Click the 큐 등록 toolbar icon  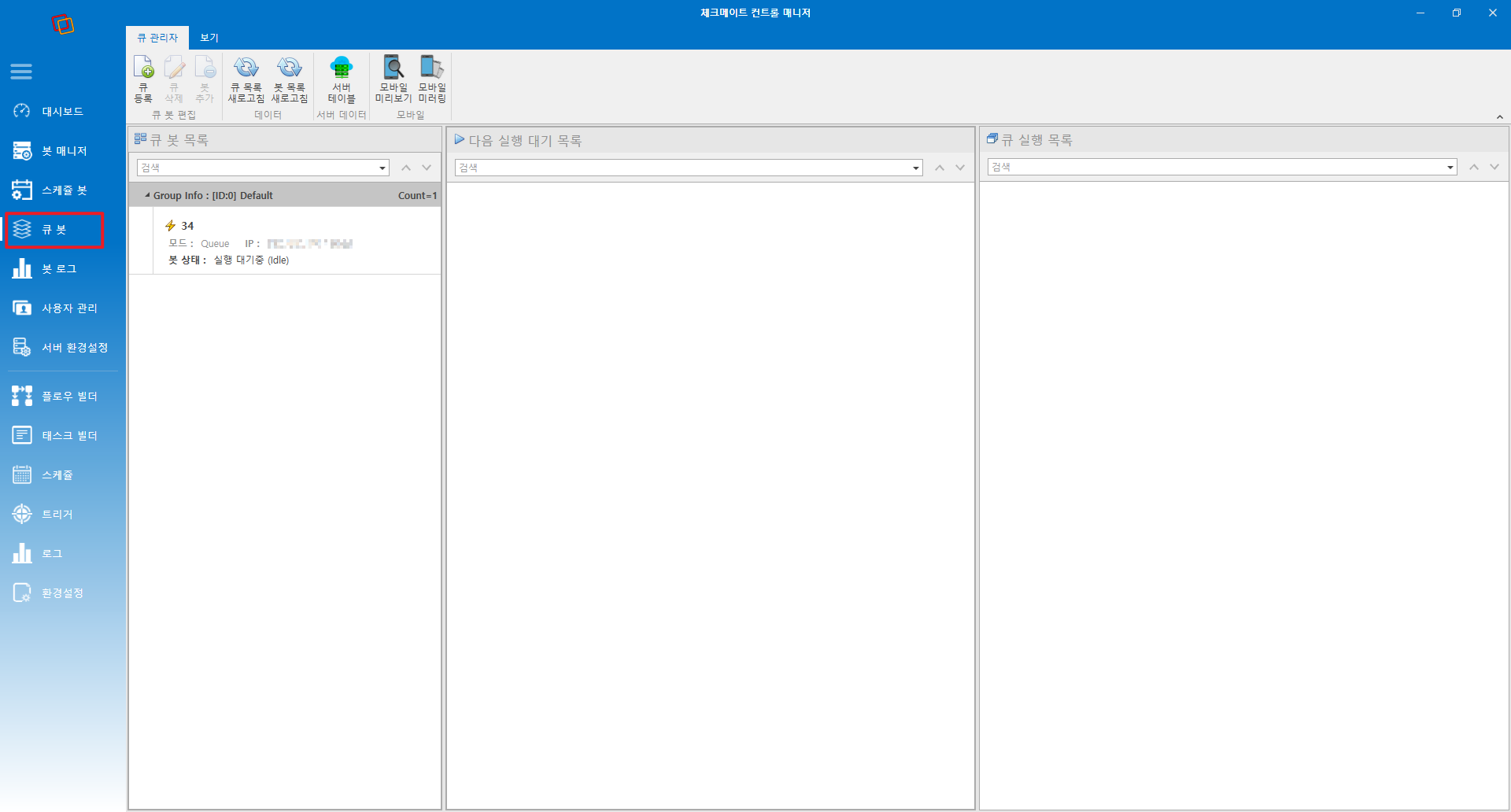click(143, 79)
